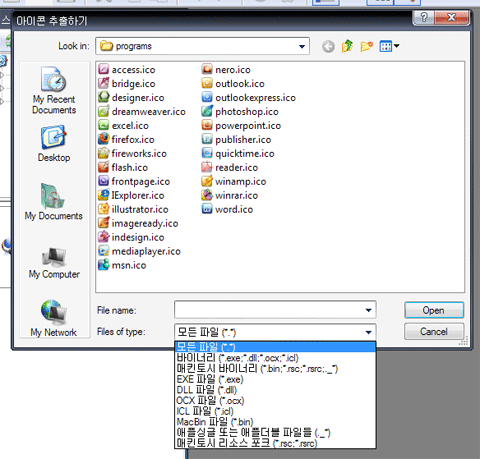Choose EXE 파일 (*.exe) filter

(x=275, y=379)
